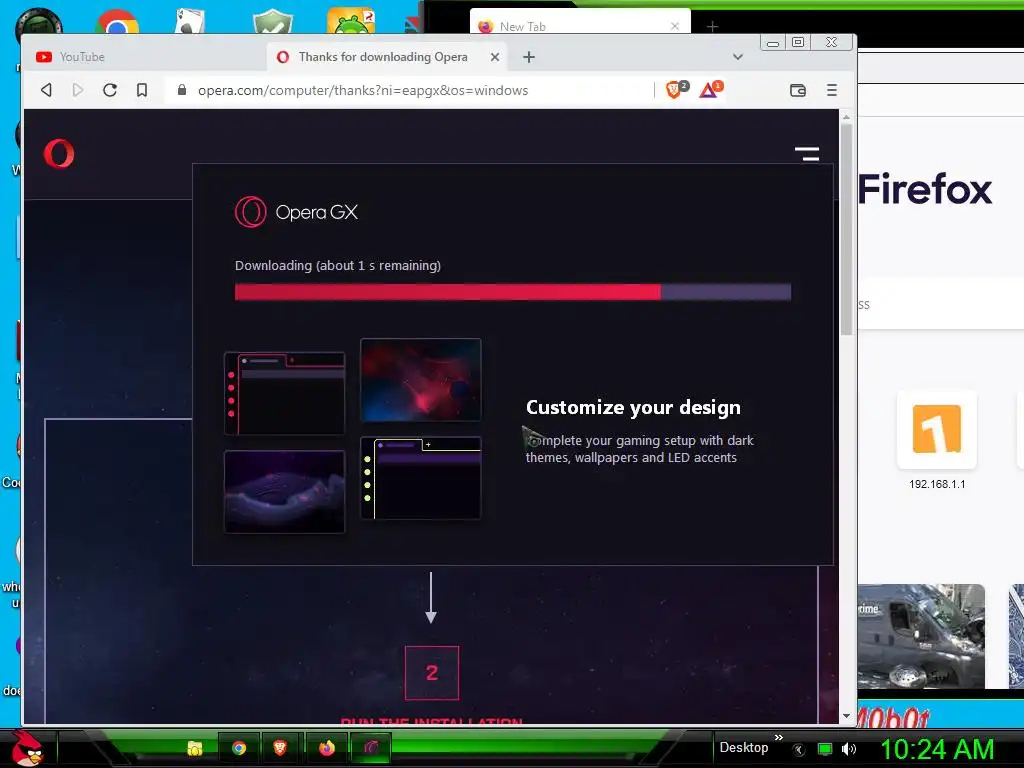The width and height of the screenshot is (1024, 768).
Task: Add a new tab in Firefox window
Action: tap(712, 26)
